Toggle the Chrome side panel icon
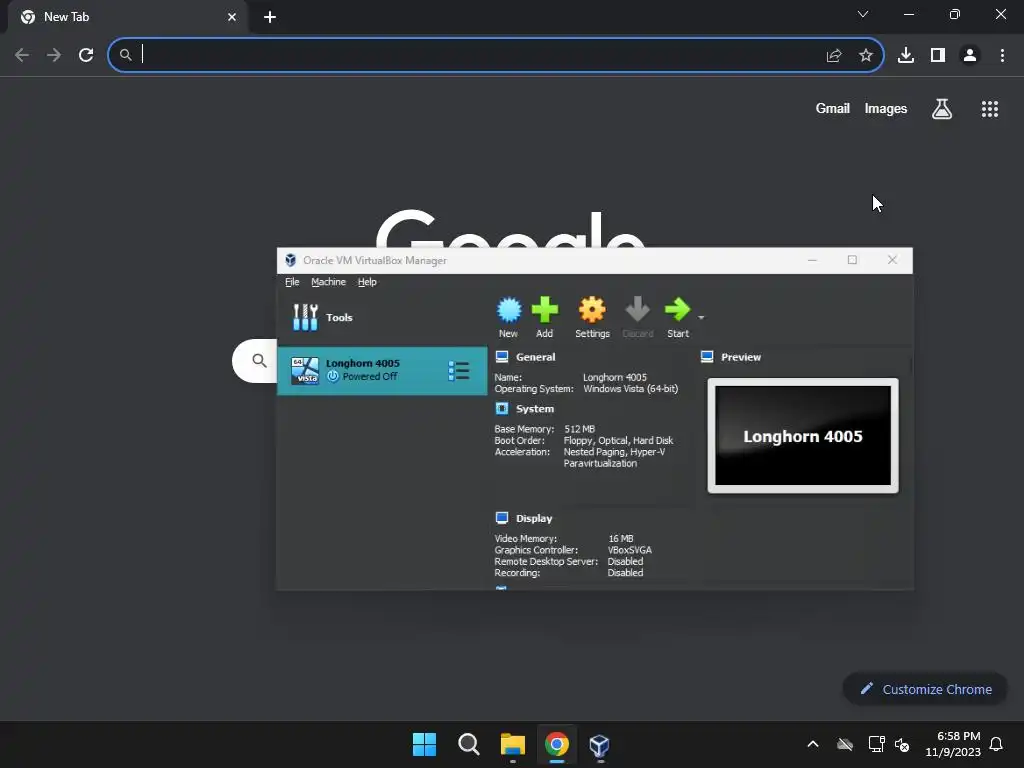 tap(938, 55)
